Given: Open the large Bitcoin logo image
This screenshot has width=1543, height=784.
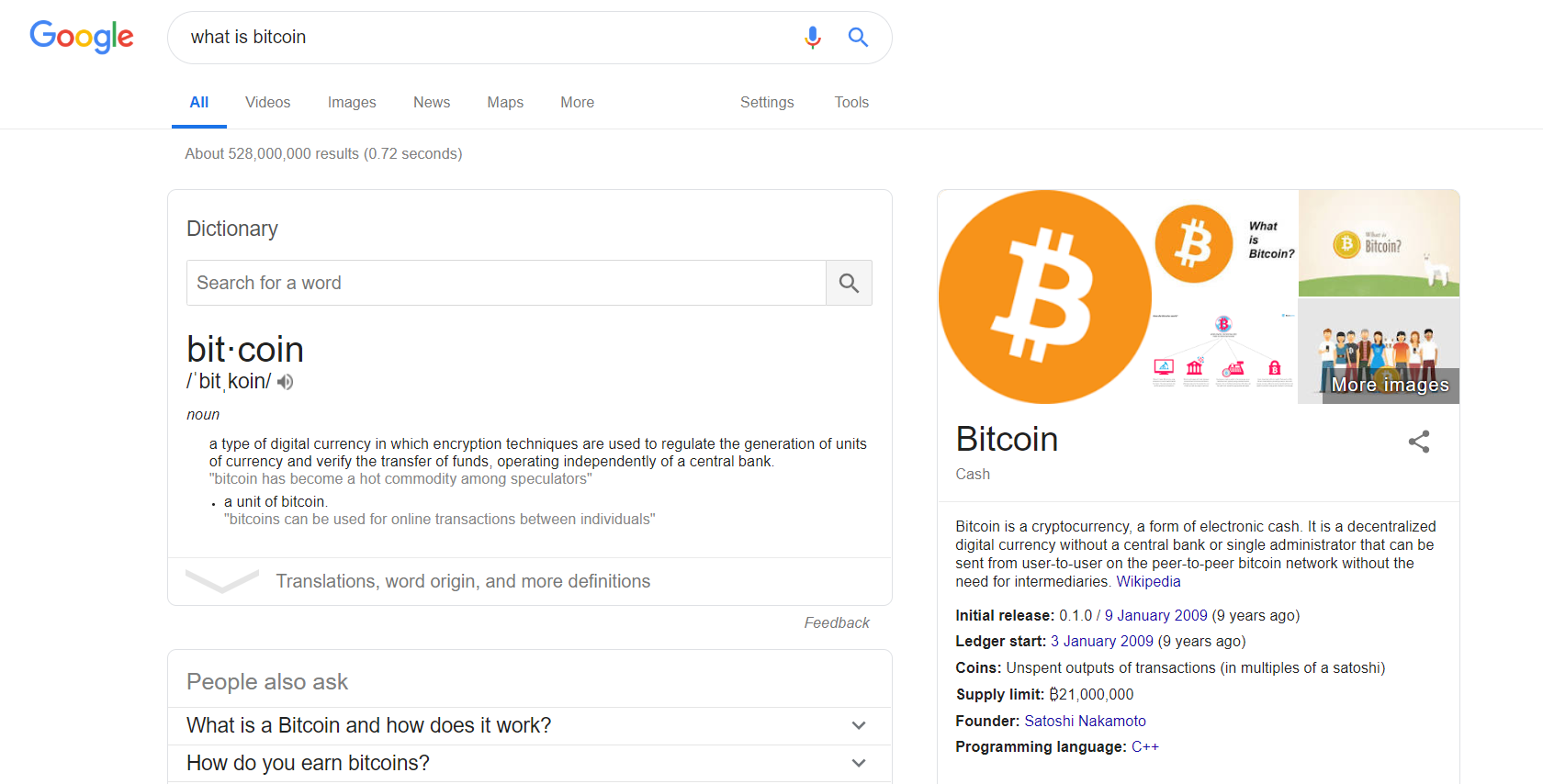Looking at the screenshot, I should coord(1044,297).
